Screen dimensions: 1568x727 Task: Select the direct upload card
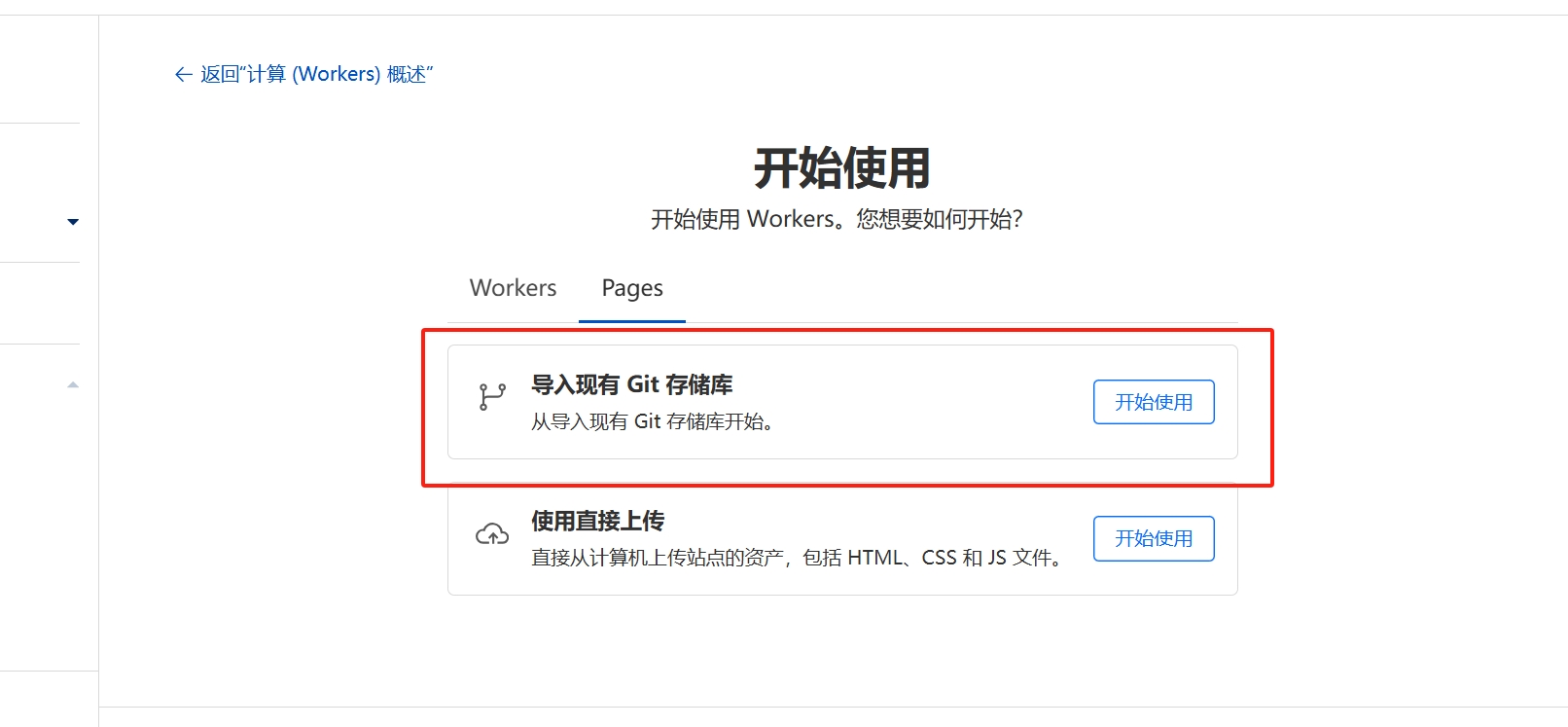tap(842, 538)
